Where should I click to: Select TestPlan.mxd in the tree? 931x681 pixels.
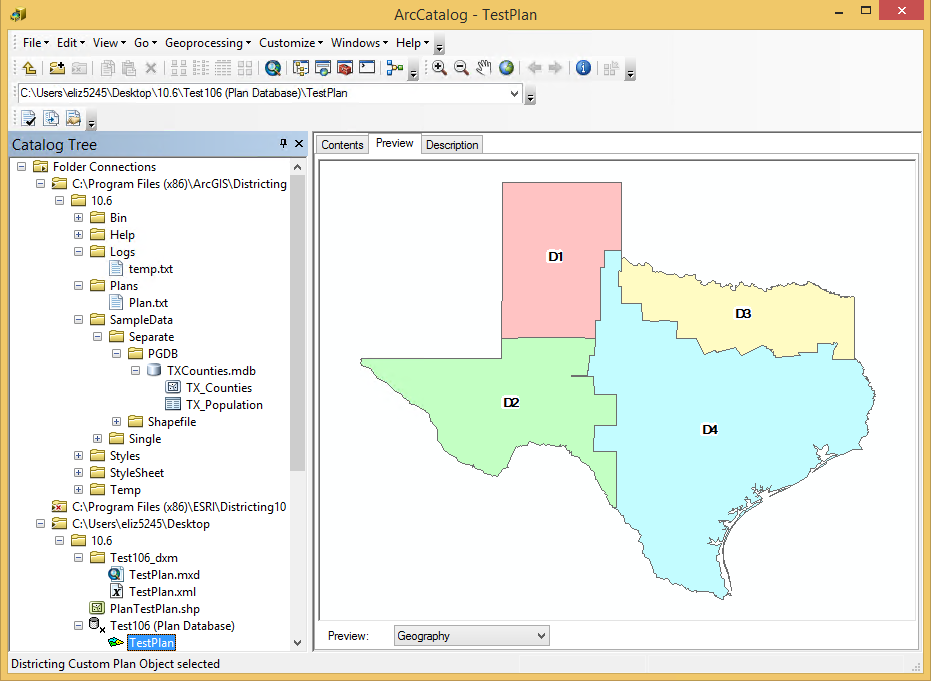(x=164, y=575)
